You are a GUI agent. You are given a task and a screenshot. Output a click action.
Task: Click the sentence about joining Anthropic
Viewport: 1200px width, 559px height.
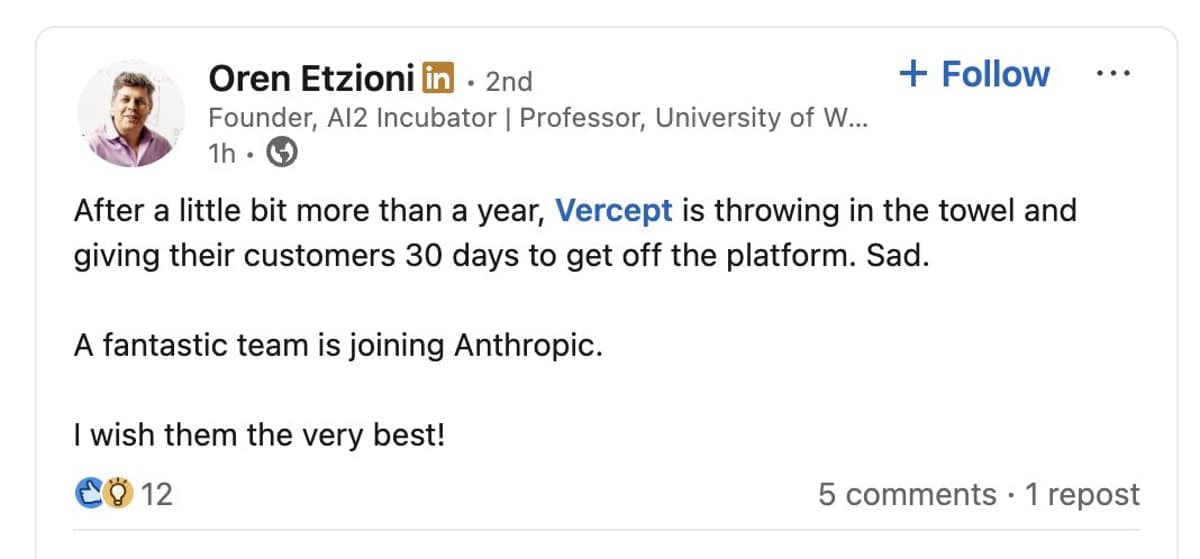(x=339, y=346)
